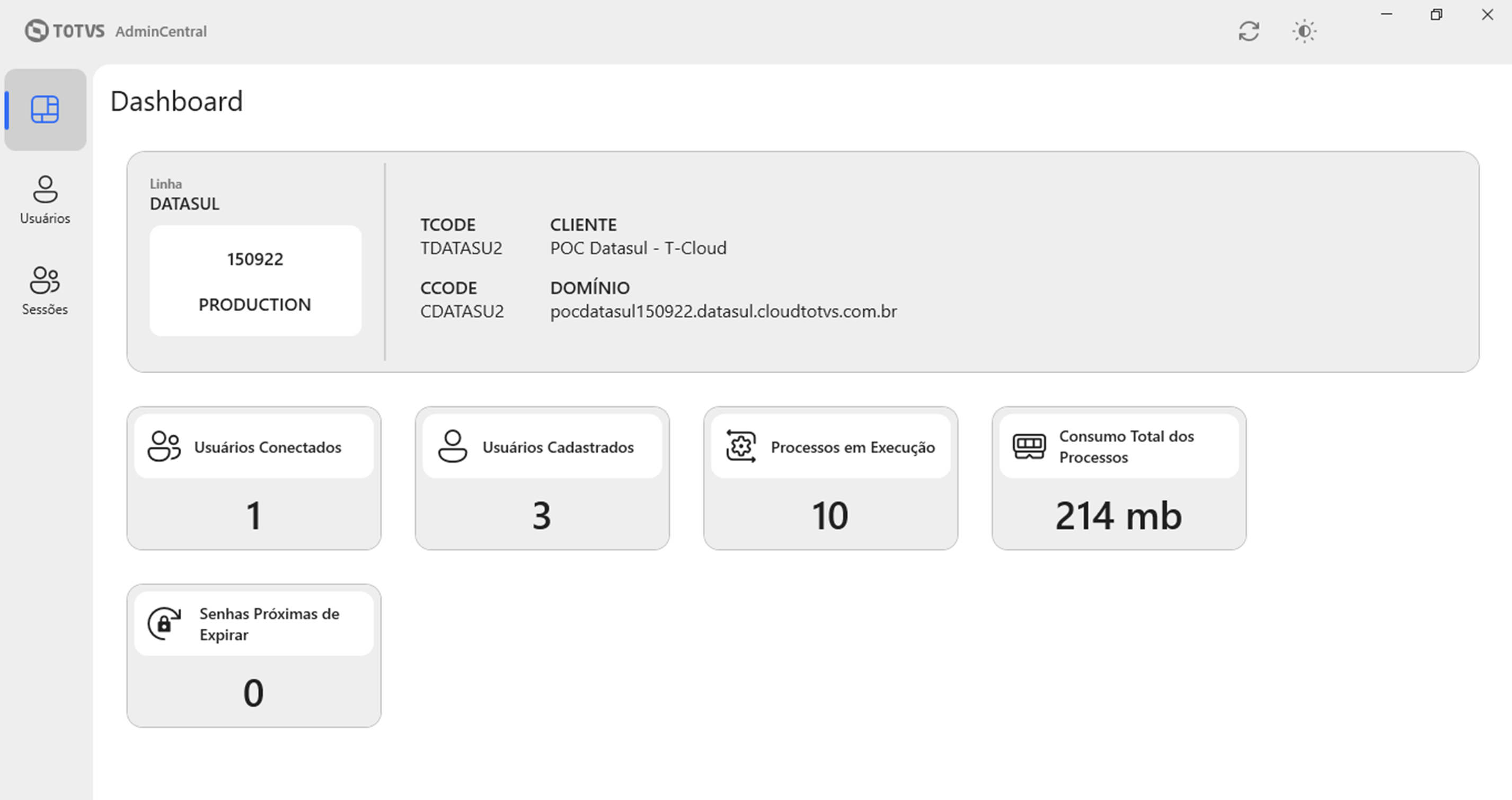Click the POC Datasul - T-Cloud client name
This screenshot has height=800, width=1512.
point(638,249)
